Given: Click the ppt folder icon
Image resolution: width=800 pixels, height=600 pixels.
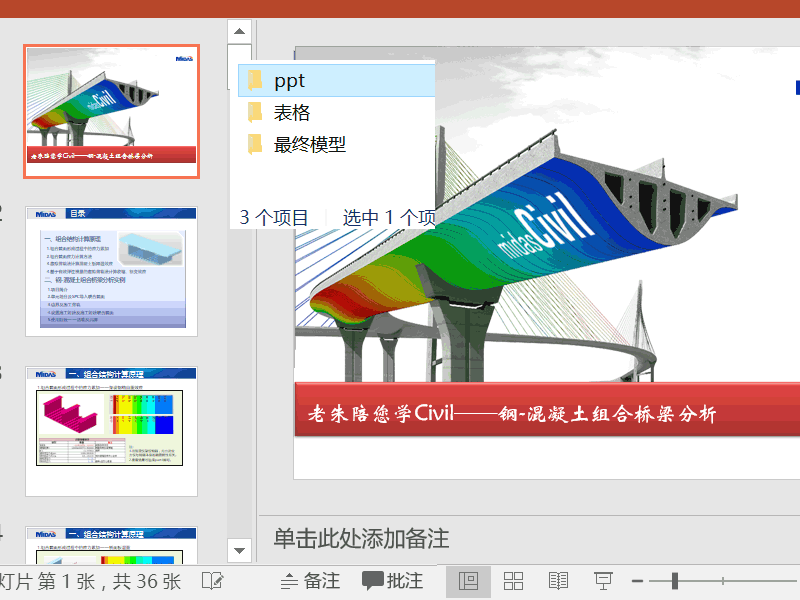Looking at the screenshot, I should point(255,81).
